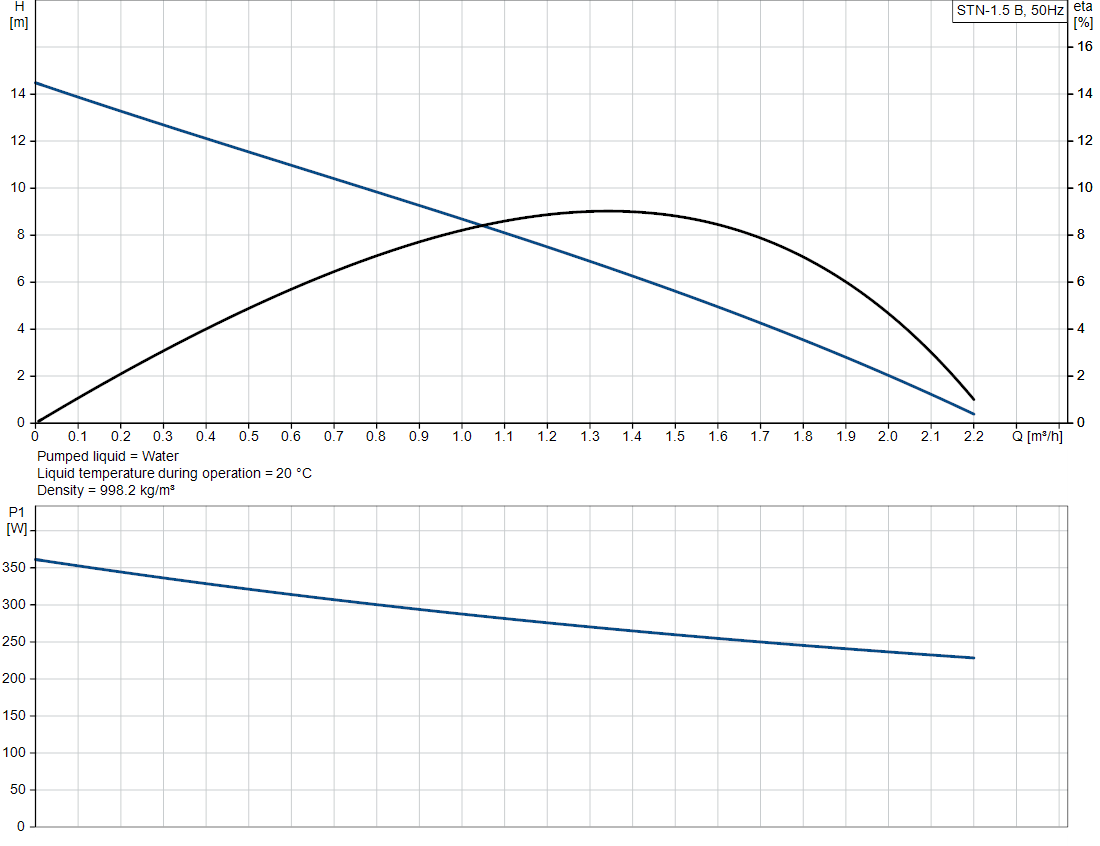Image resolution: width=1100 pixels, height=846 pixels.
Task: Click the Q [m³/h] axis label
Action: pyautogui.click(x=1037, y=436)
